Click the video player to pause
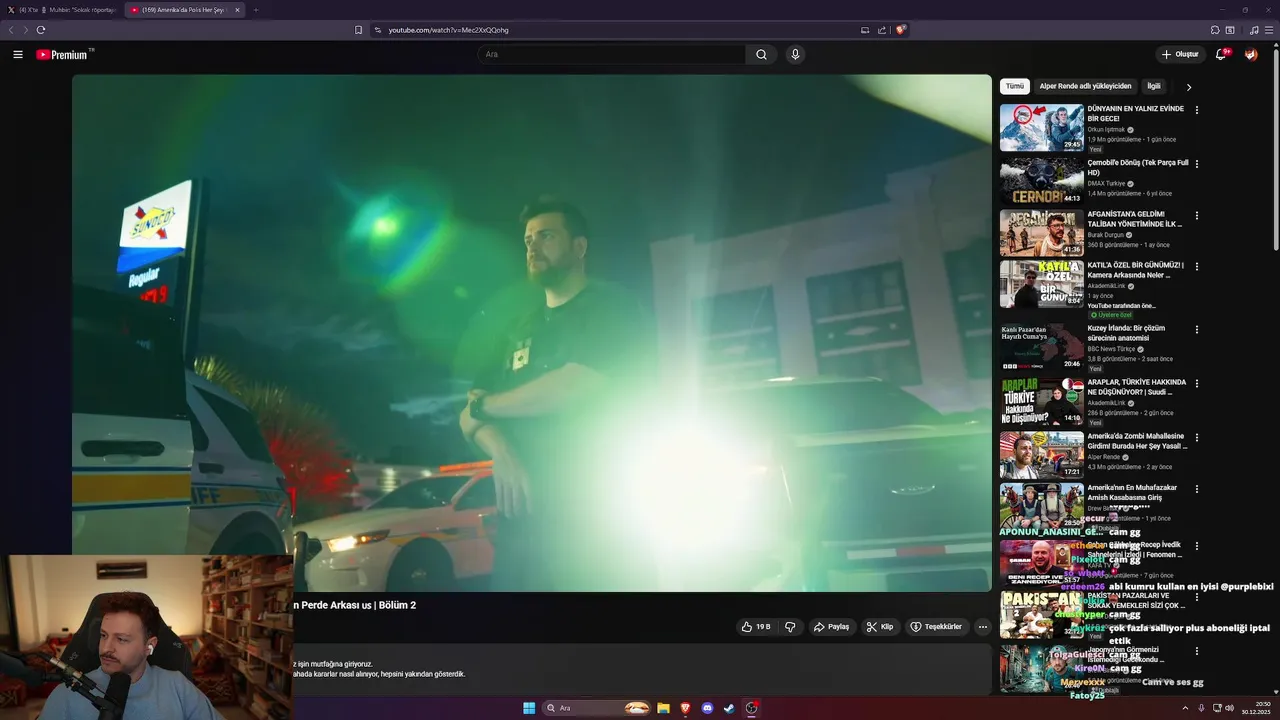Image resolution: width=1280 pixels, height=720 pixels. (x=532, y=333)
